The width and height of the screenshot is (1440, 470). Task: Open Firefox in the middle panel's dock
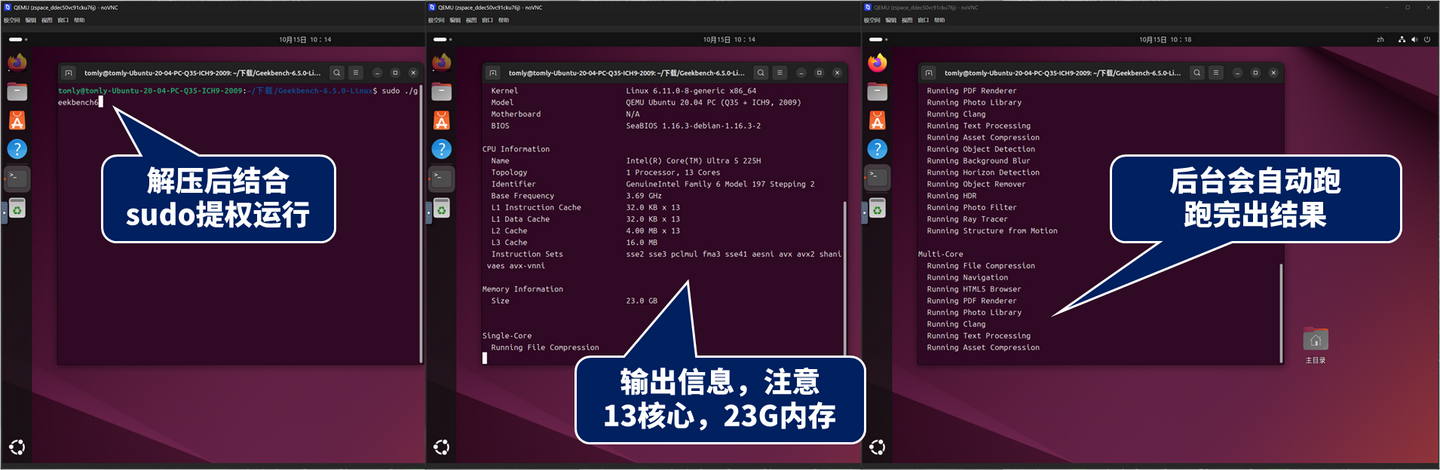tap(441, 62)
